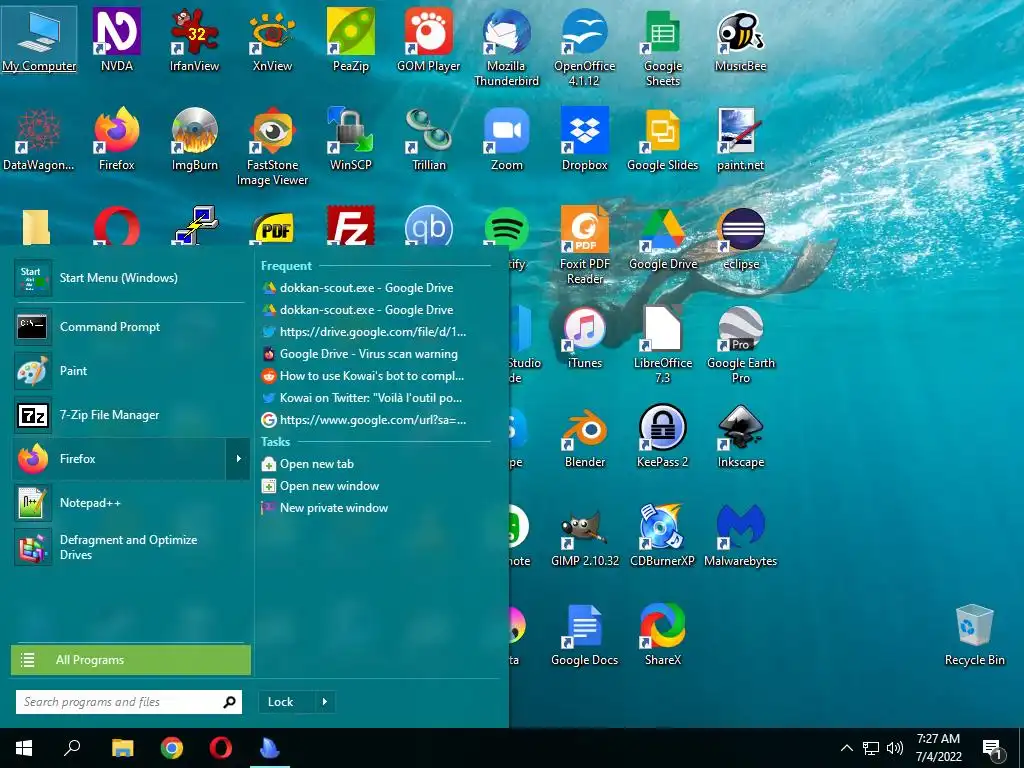The height and width of the screenshot is (768, 1024).
Task: Launch IrfanView from the desktop
Action: 194,39
